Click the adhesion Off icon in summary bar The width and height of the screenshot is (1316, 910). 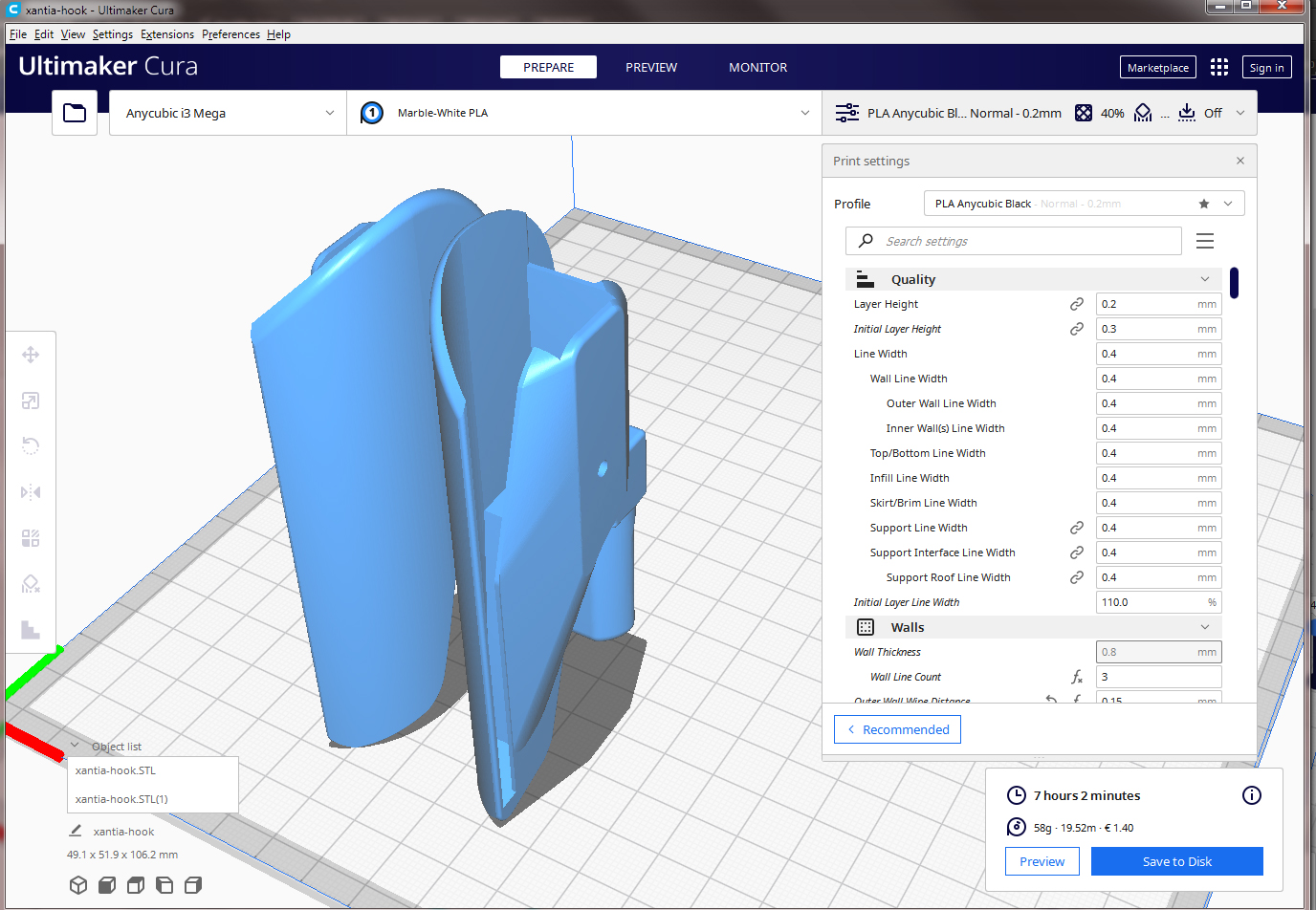1187,113
